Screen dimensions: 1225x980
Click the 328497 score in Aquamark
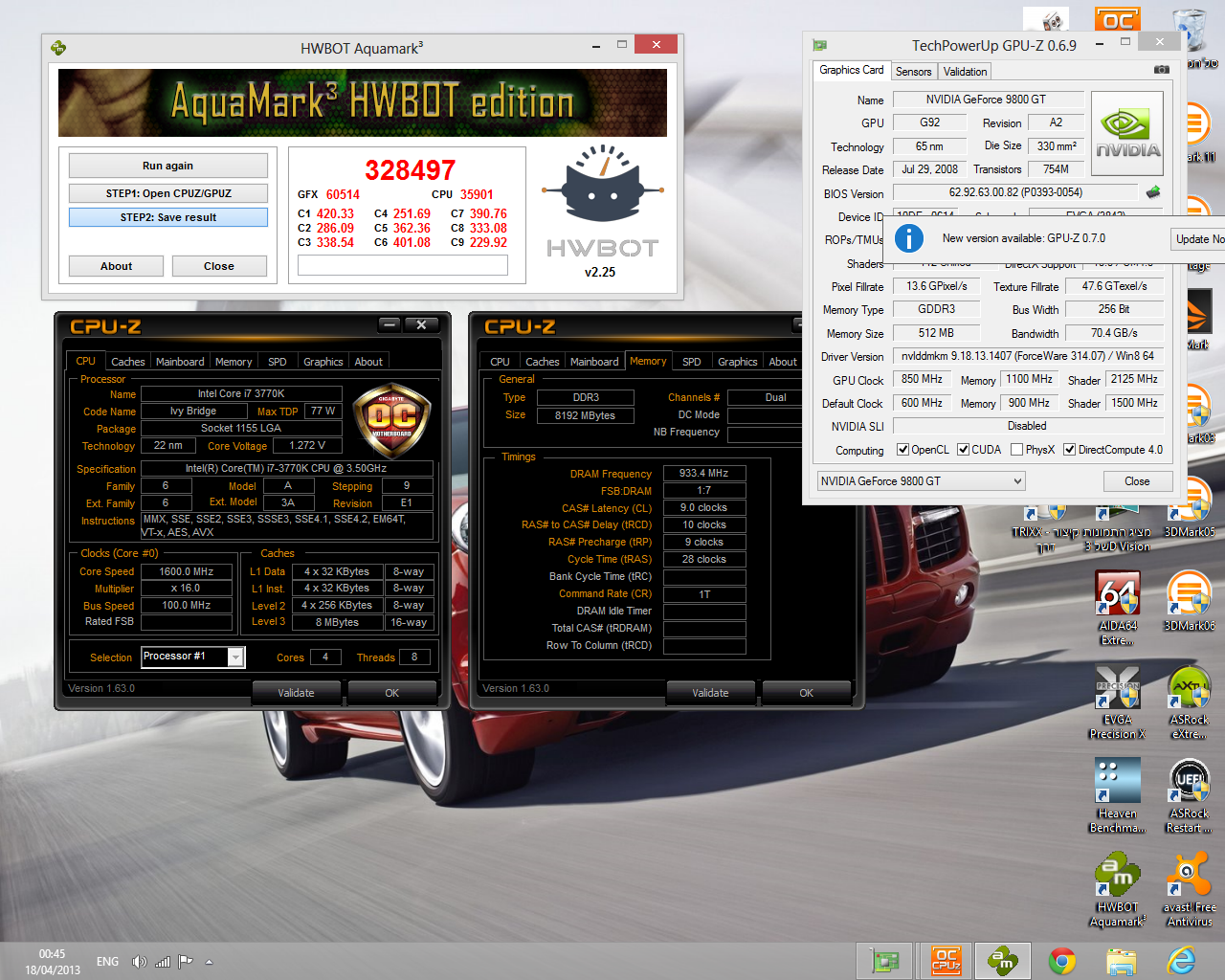tap(411, 170)
